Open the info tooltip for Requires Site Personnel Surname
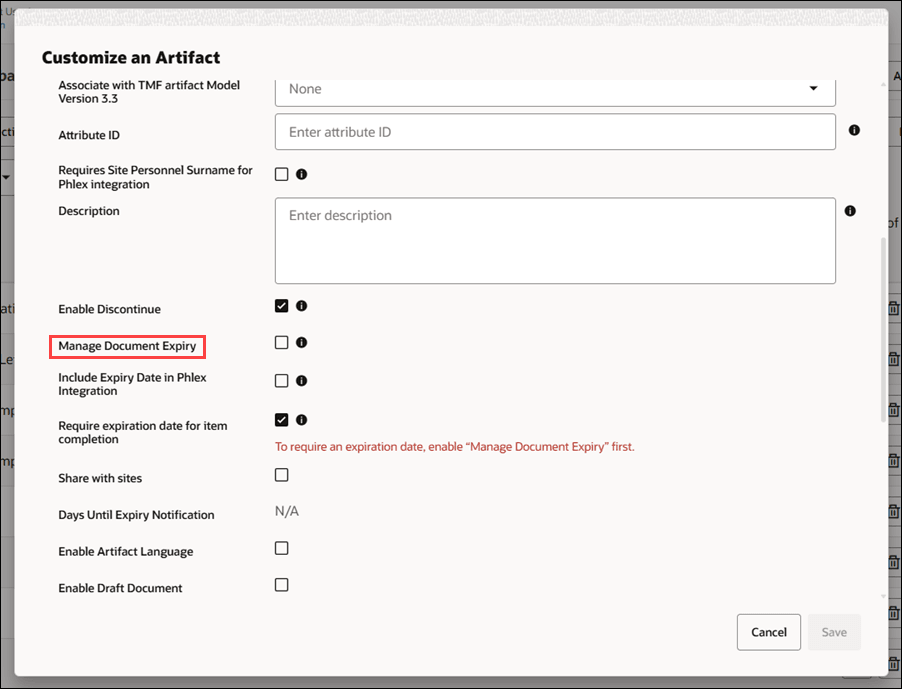 tap(301, 172)
